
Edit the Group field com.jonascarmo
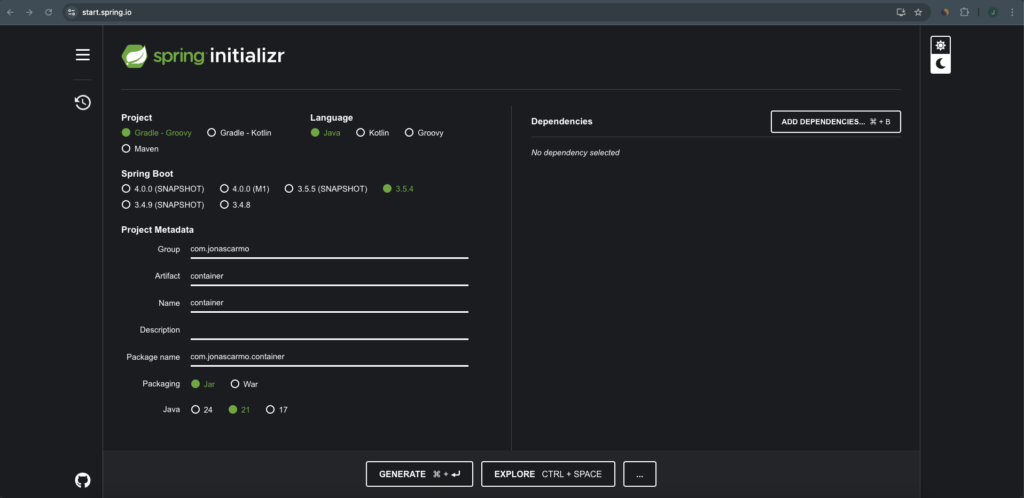329,249
